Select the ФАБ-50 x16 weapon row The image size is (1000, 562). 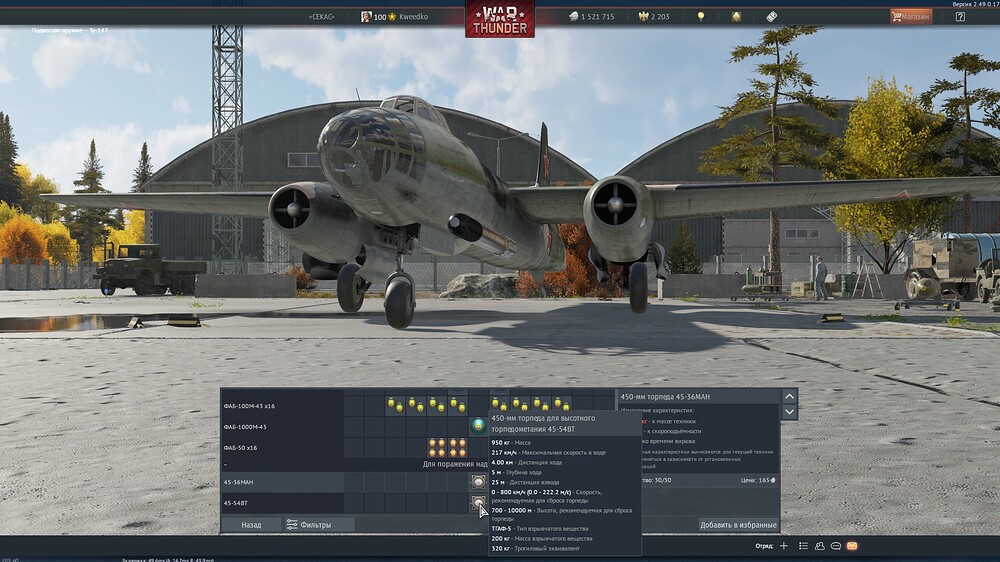click(282, 448)
